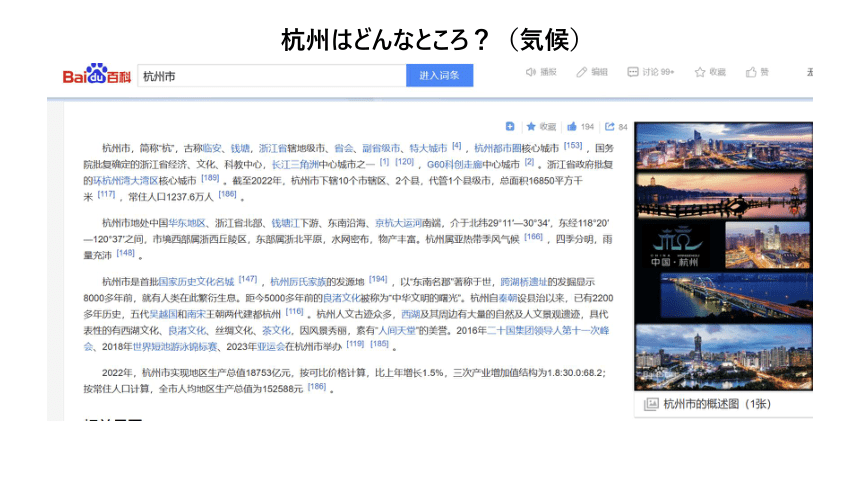
Task: Open the illuminated bridge night photo
Action: [736, 296]
